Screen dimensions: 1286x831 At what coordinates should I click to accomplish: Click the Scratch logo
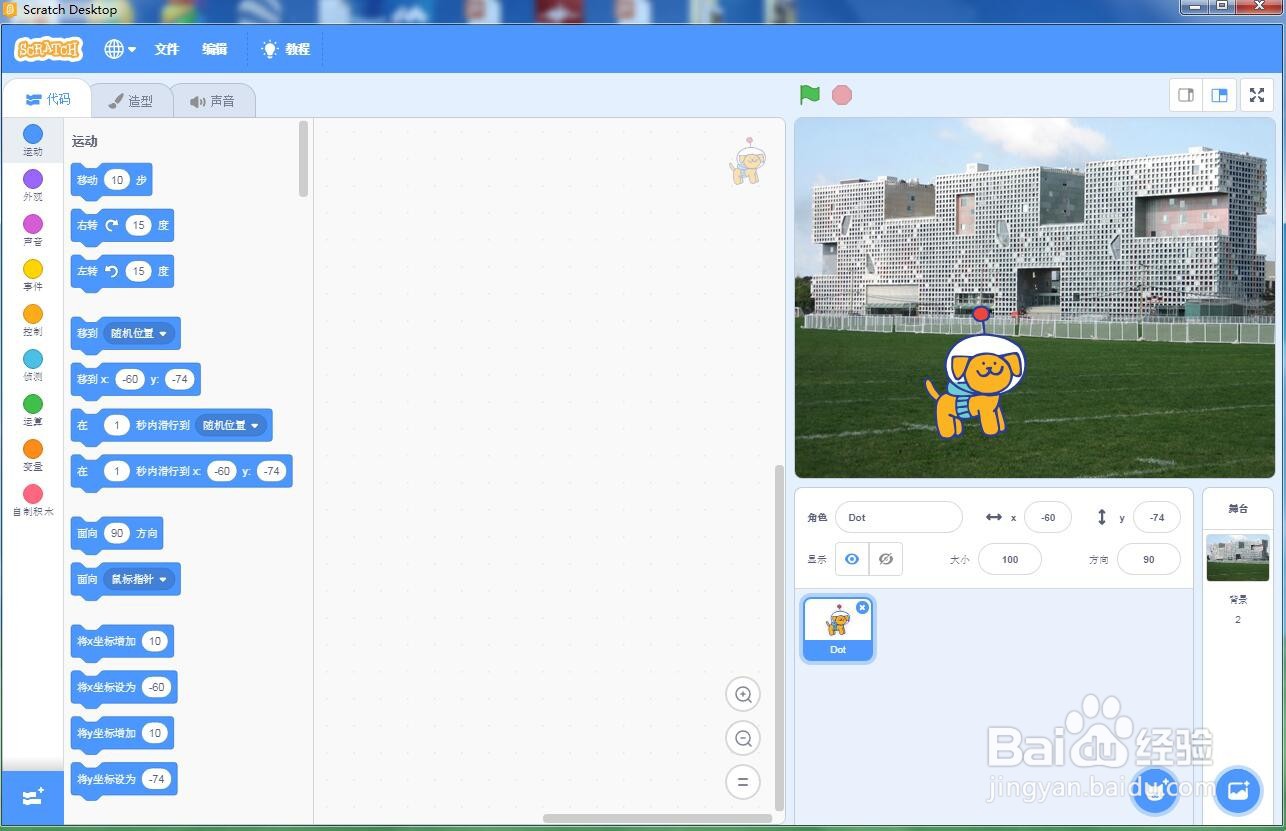pyautogui.click(x=48, y=49)
